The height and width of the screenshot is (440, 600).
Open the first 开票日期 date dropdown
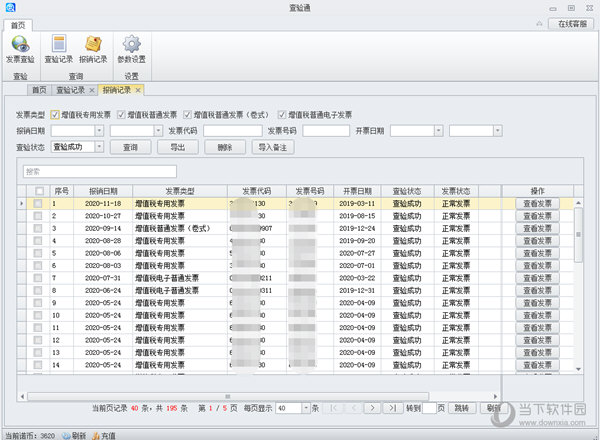click(438, 131)
